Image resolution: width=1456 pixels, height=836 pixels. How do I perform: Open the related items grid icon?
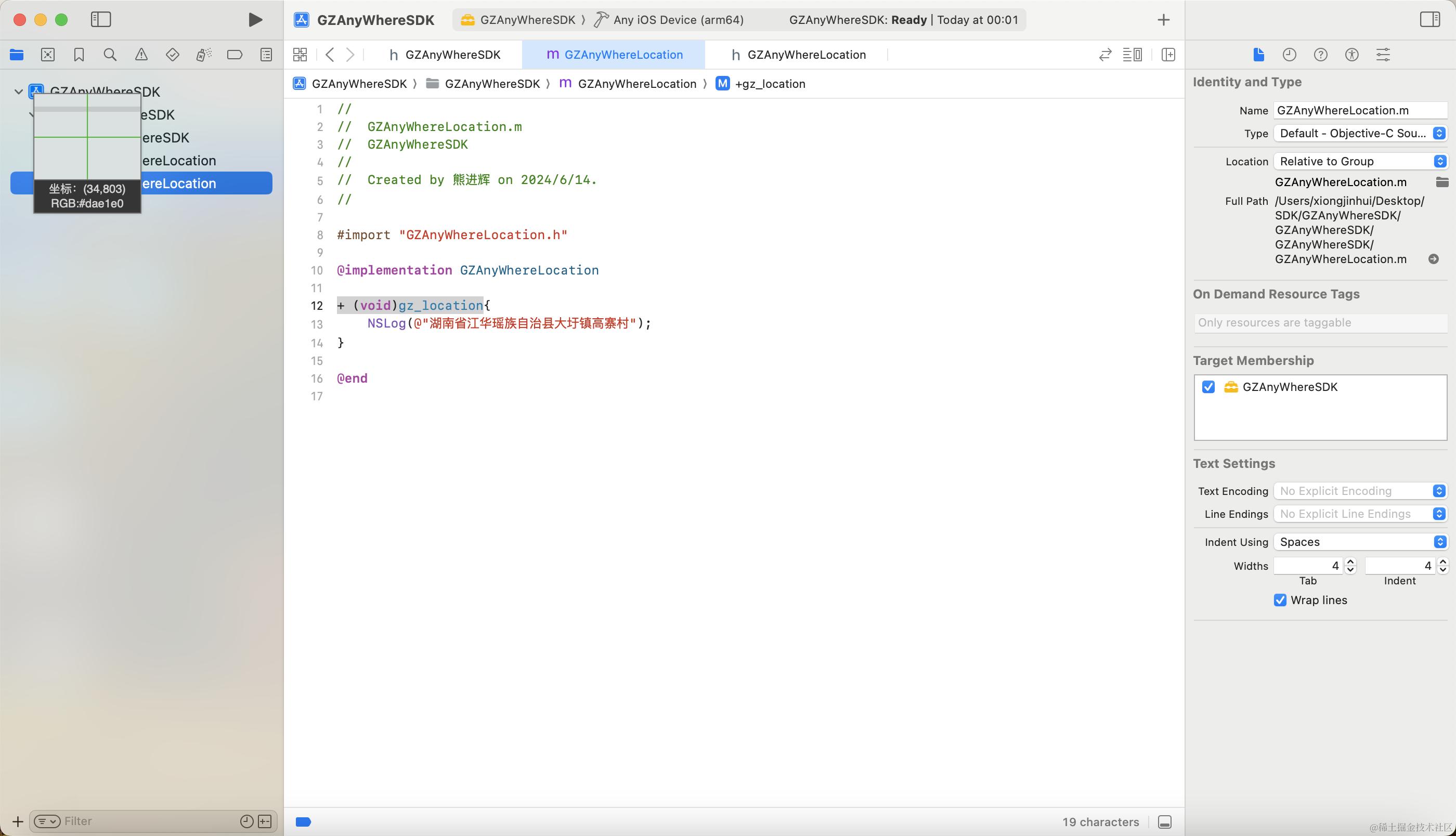pos(300,55)
